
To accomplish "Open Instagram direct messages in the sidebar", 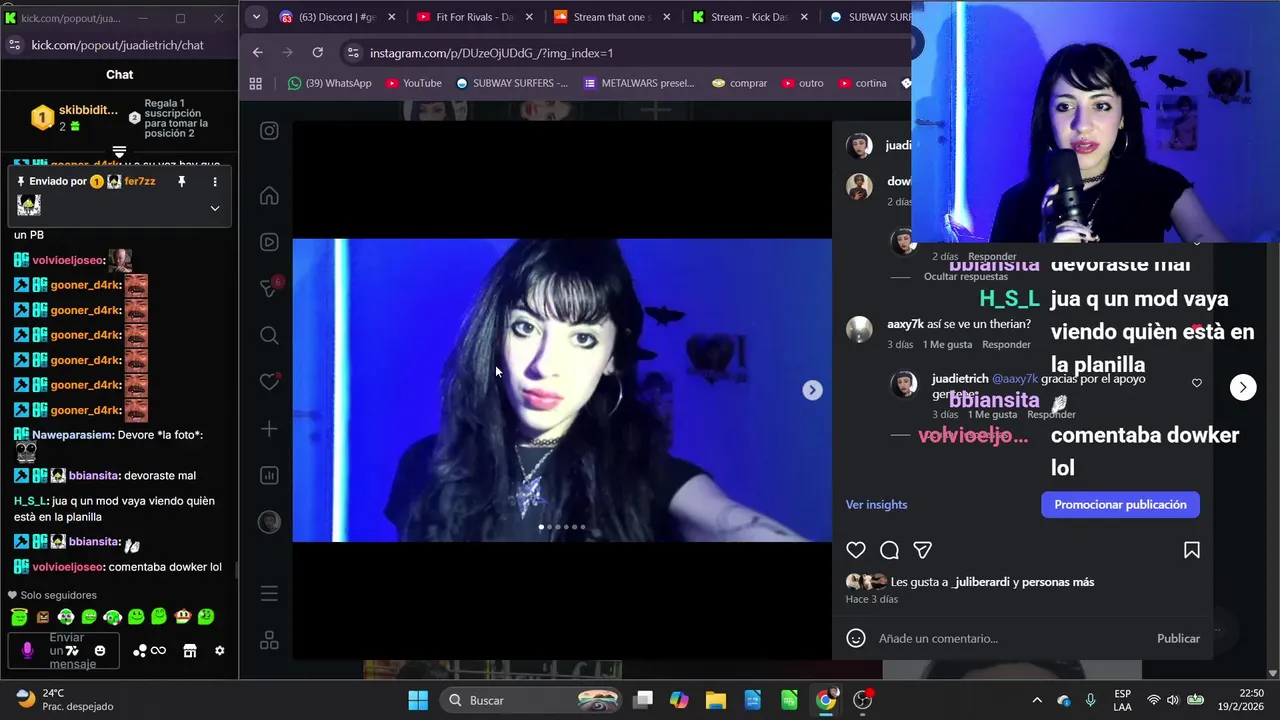I will [x=269, y=288].
